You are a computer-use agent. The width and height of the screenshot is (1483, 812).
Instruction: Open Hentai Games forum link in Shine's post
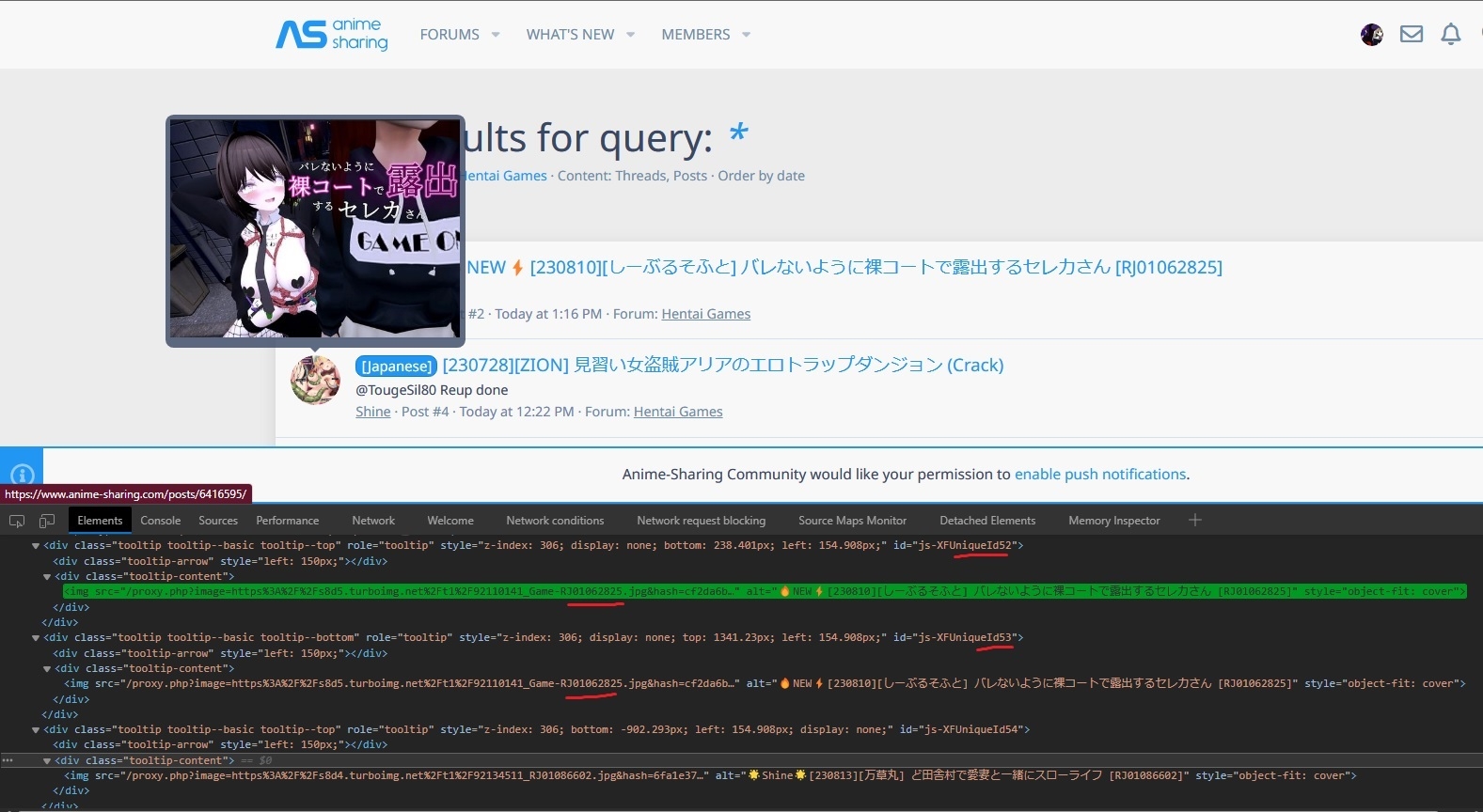click(x=678, y=412)
